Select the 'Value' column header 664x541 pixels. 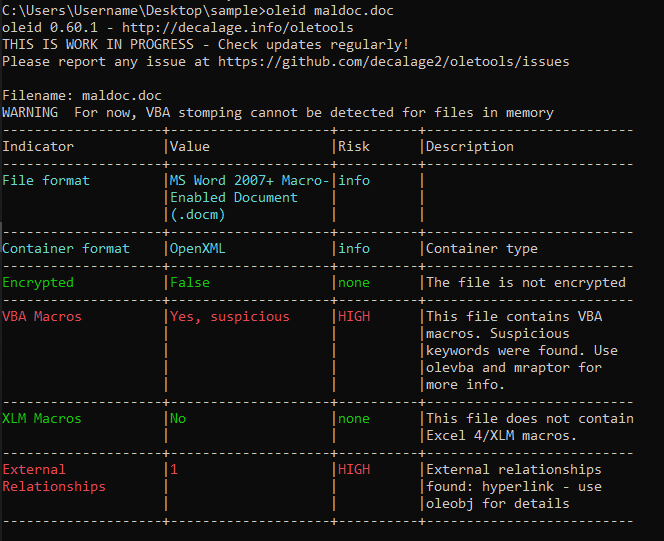coord(190,147)
